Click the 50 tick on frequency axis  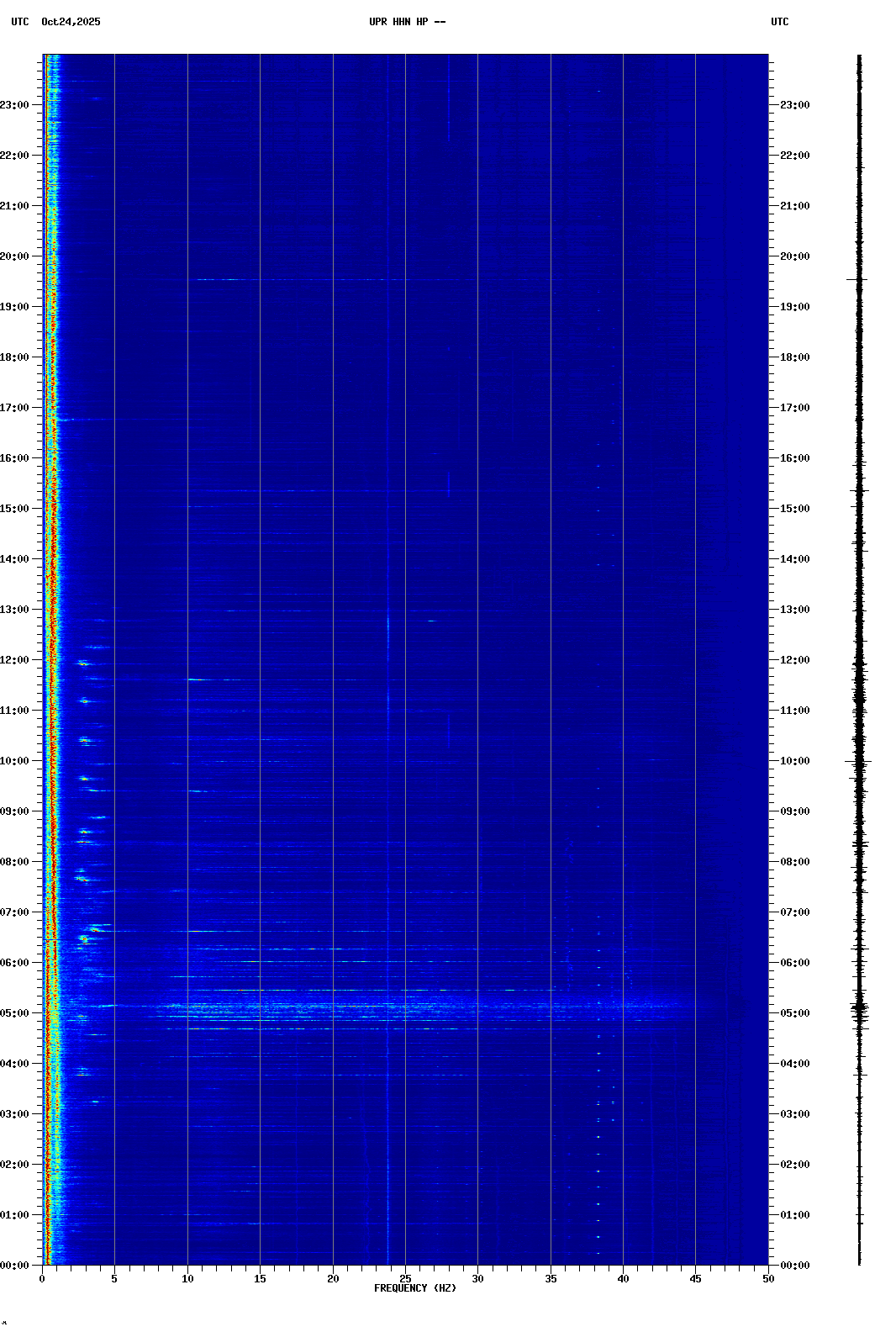(768, 1279)
